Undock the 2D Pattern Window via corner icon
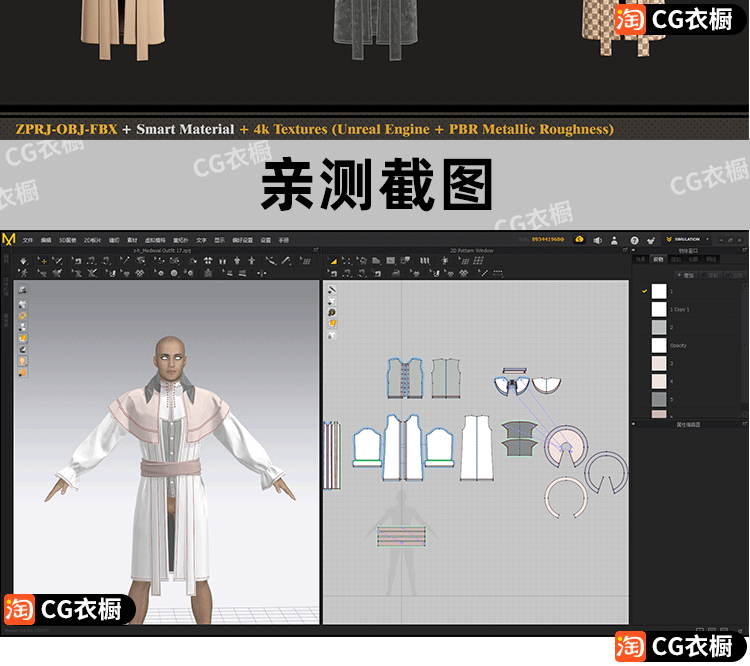Screen dimensions: 750x666 click(x=625, y=250)
